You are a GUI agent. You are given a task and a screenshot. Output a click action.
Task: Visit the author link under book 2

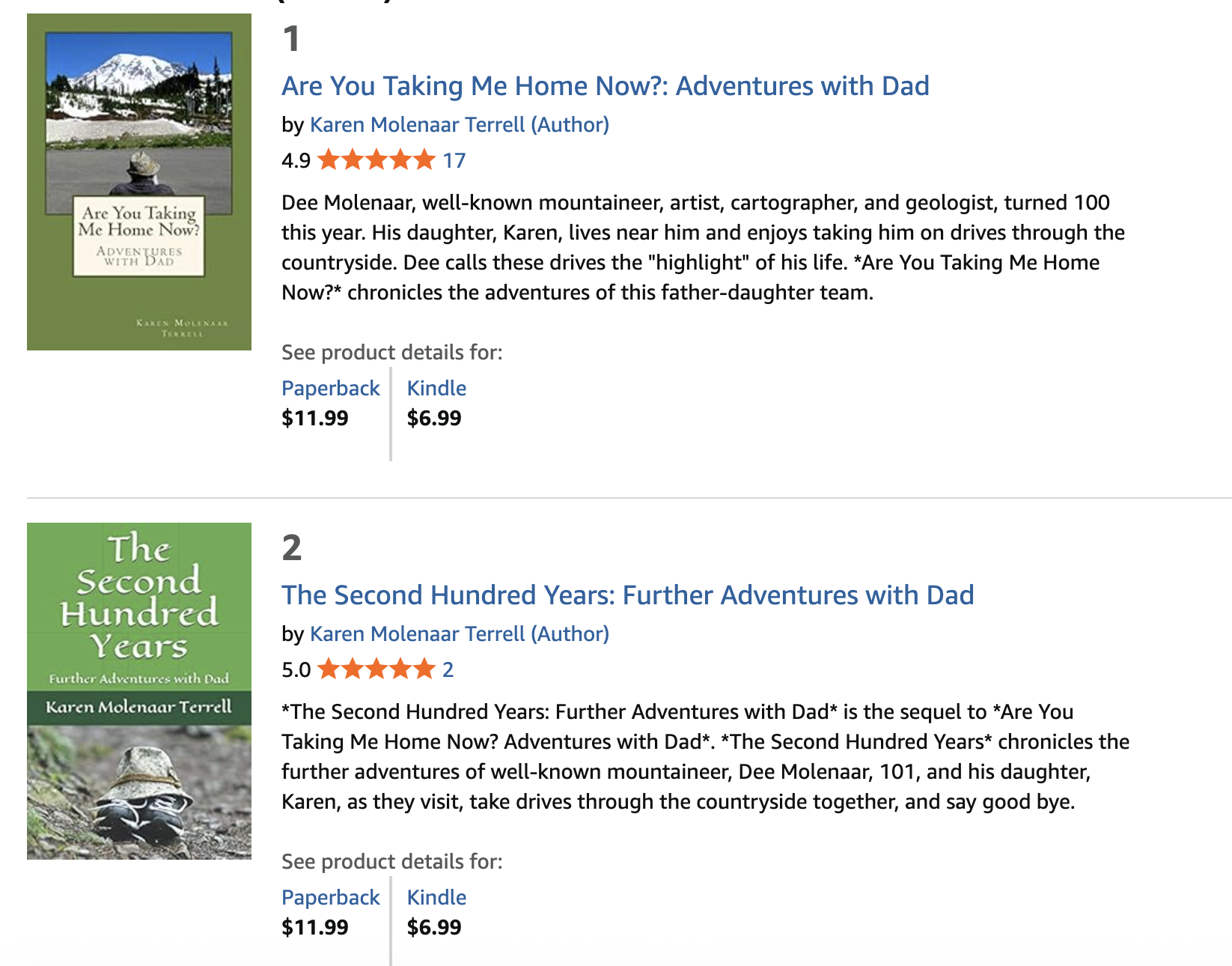pos(459,634)
